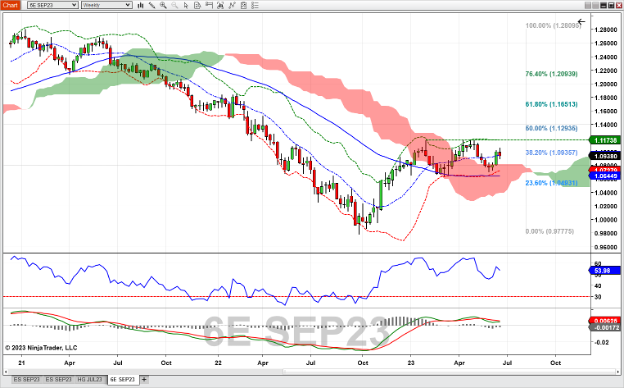
Task: Select the active 6E SEP23 tab
Action: [x=123, y=379]
